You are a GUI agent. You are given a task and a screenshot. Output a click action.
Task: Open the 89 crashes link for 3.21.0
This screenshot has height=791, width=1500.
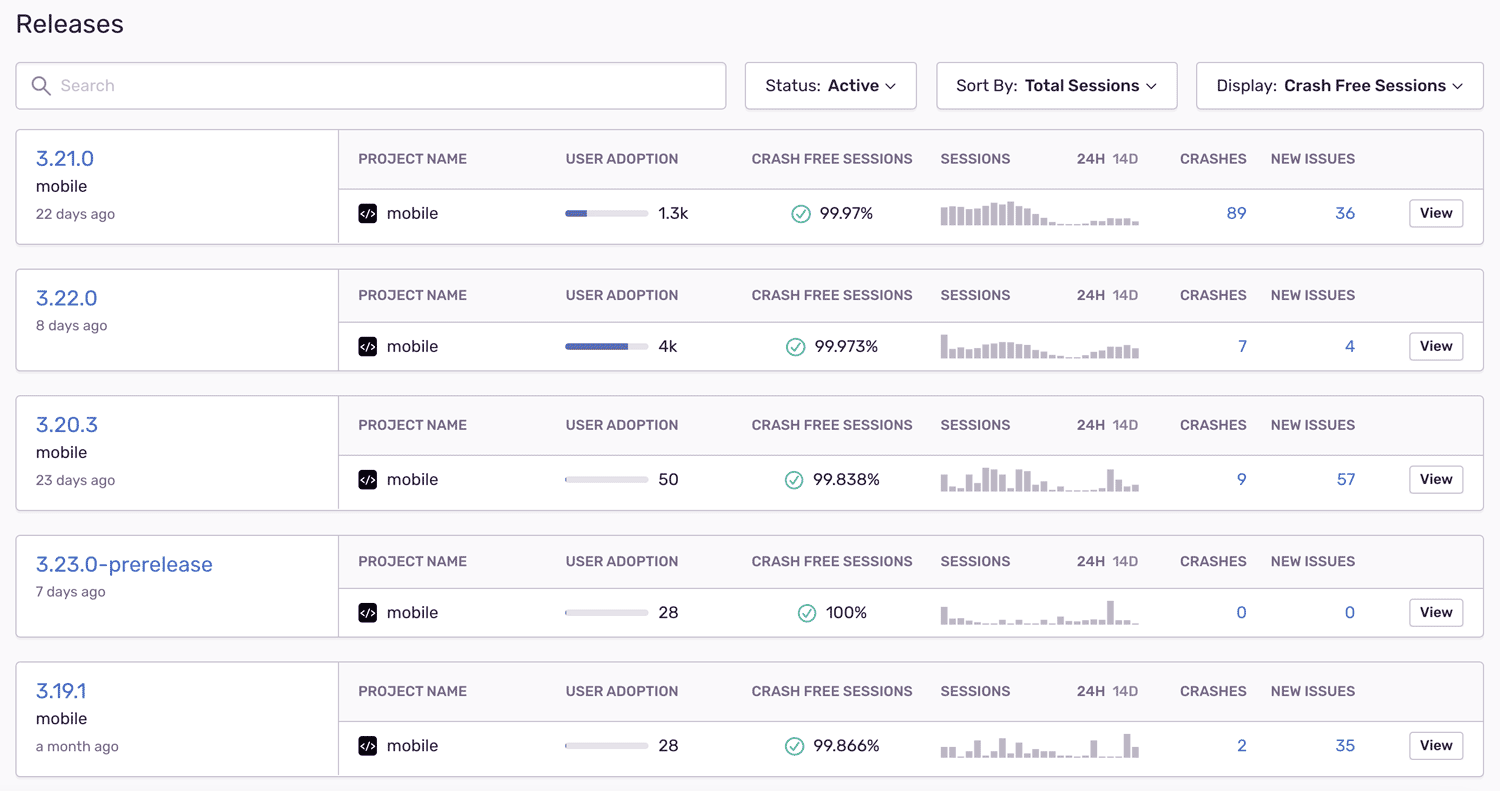coord(1236,213)
